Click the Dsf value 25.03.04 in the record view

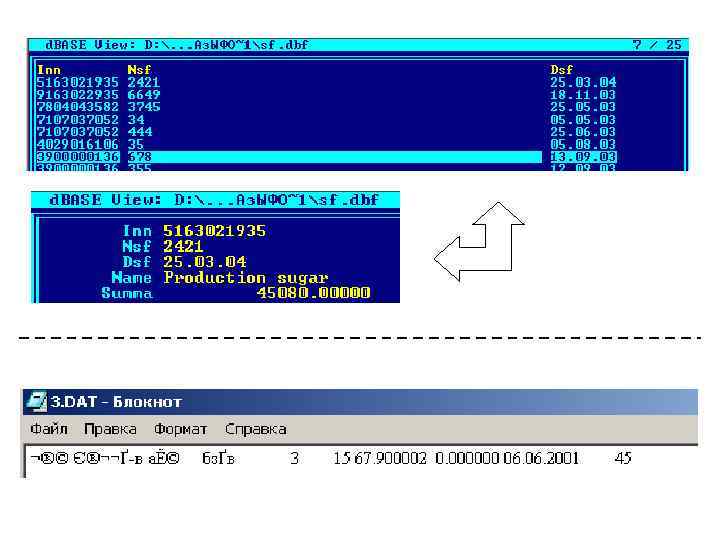tap(205, 262)
